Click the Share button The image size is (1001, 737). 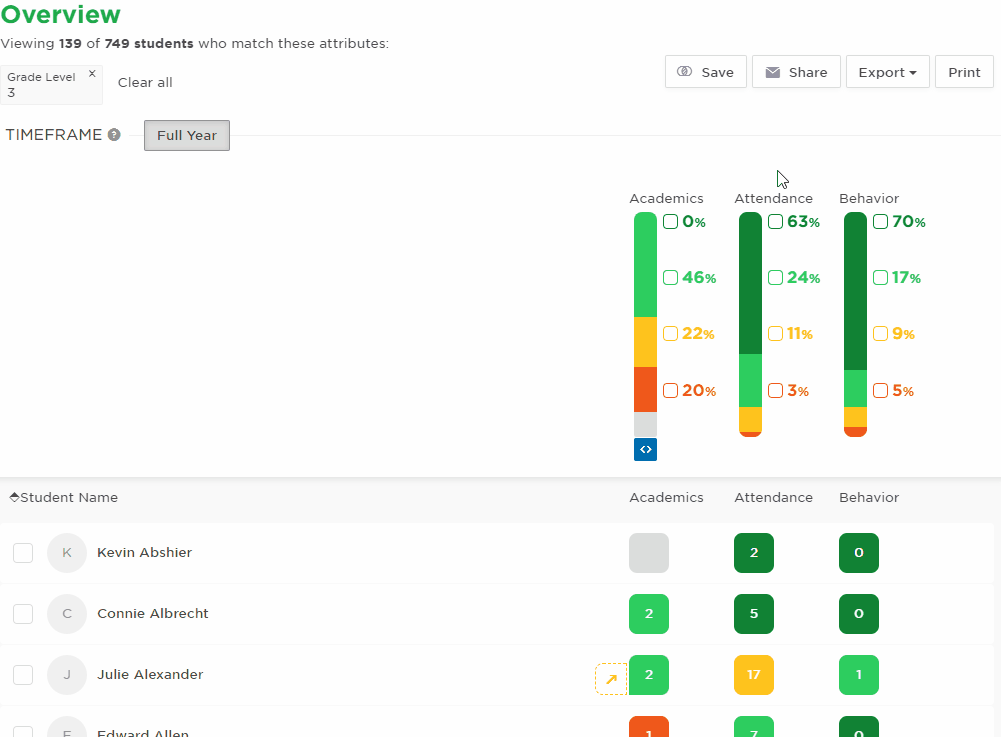point(796,72)
